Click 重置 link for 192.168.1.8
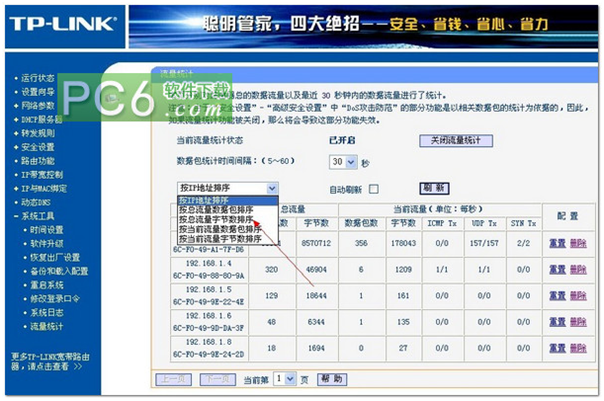Image resolution: width=604 pixels, height=401 pixels. pos(556,348)
